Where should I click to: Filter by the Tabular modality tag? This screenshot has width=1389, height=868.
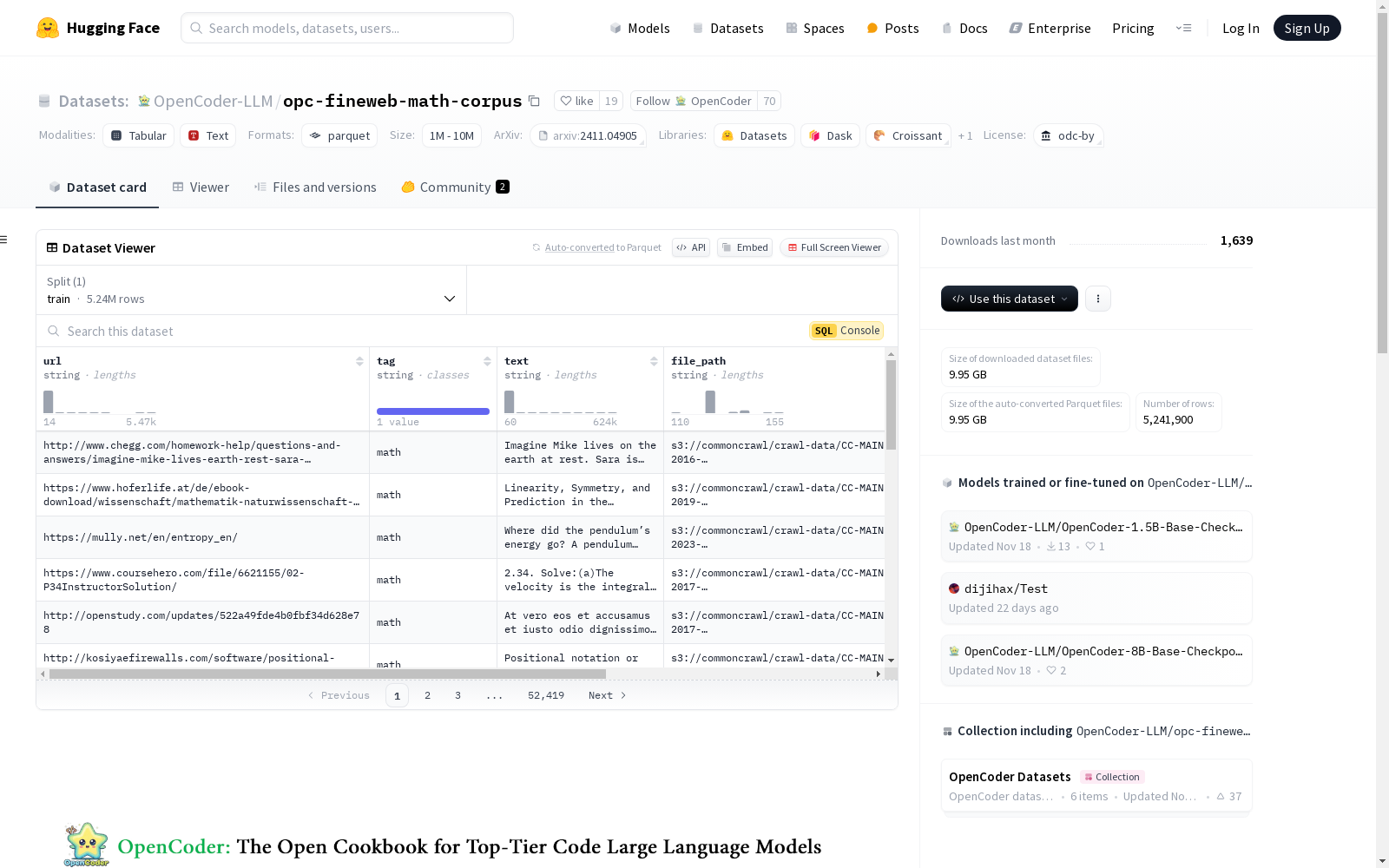139,136
